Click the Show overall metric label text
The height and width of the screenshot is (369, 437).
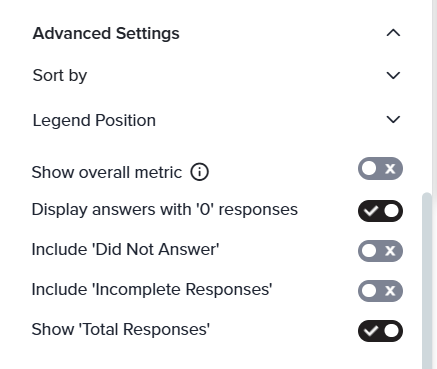(107, 172)
